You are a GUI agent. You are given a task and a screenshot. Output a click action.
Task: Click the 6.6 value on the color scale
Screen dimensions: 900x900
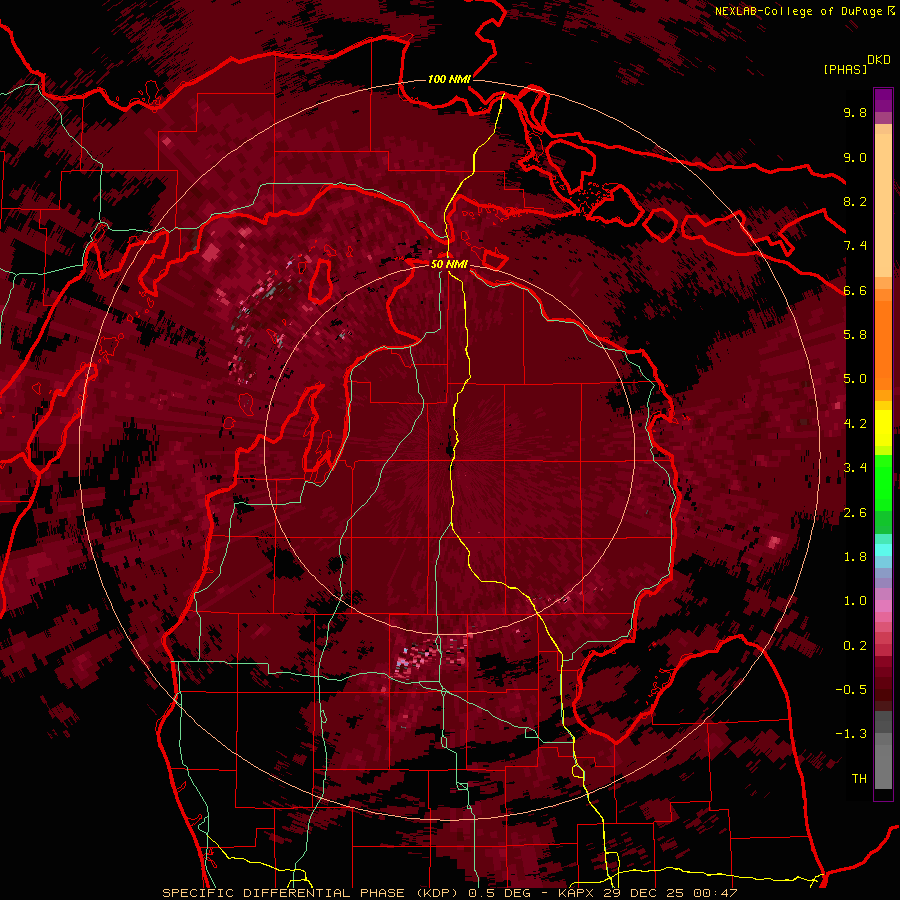tap(855, 290)
